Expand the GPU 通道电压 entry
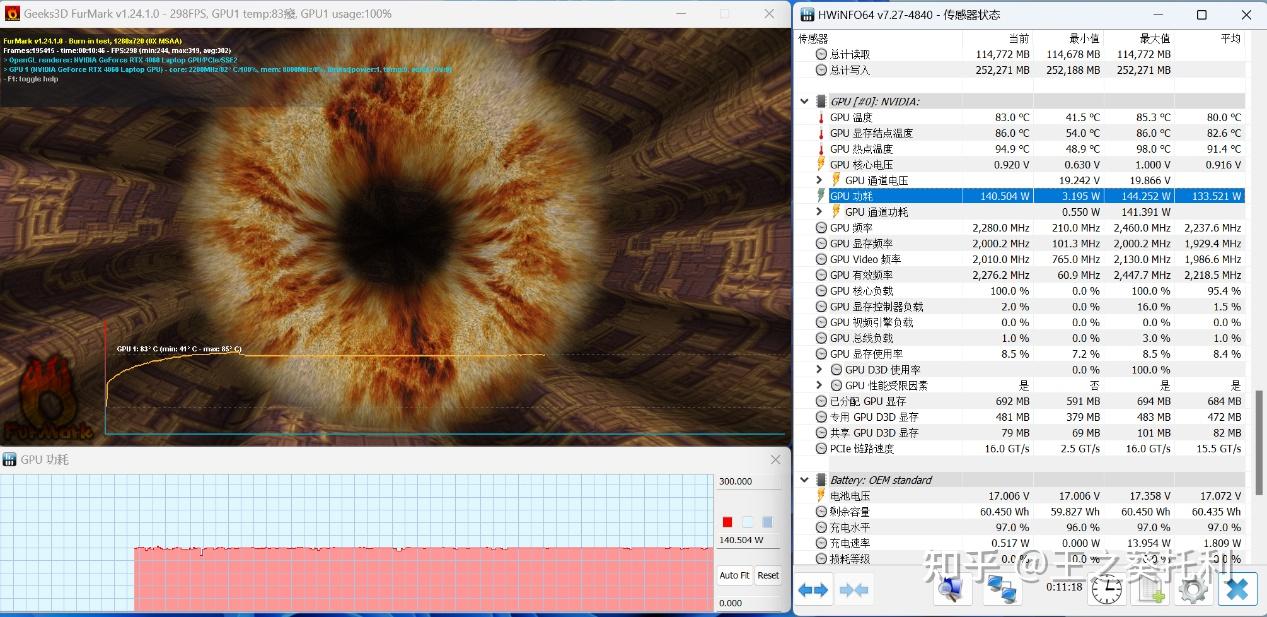 click(818, 180)
